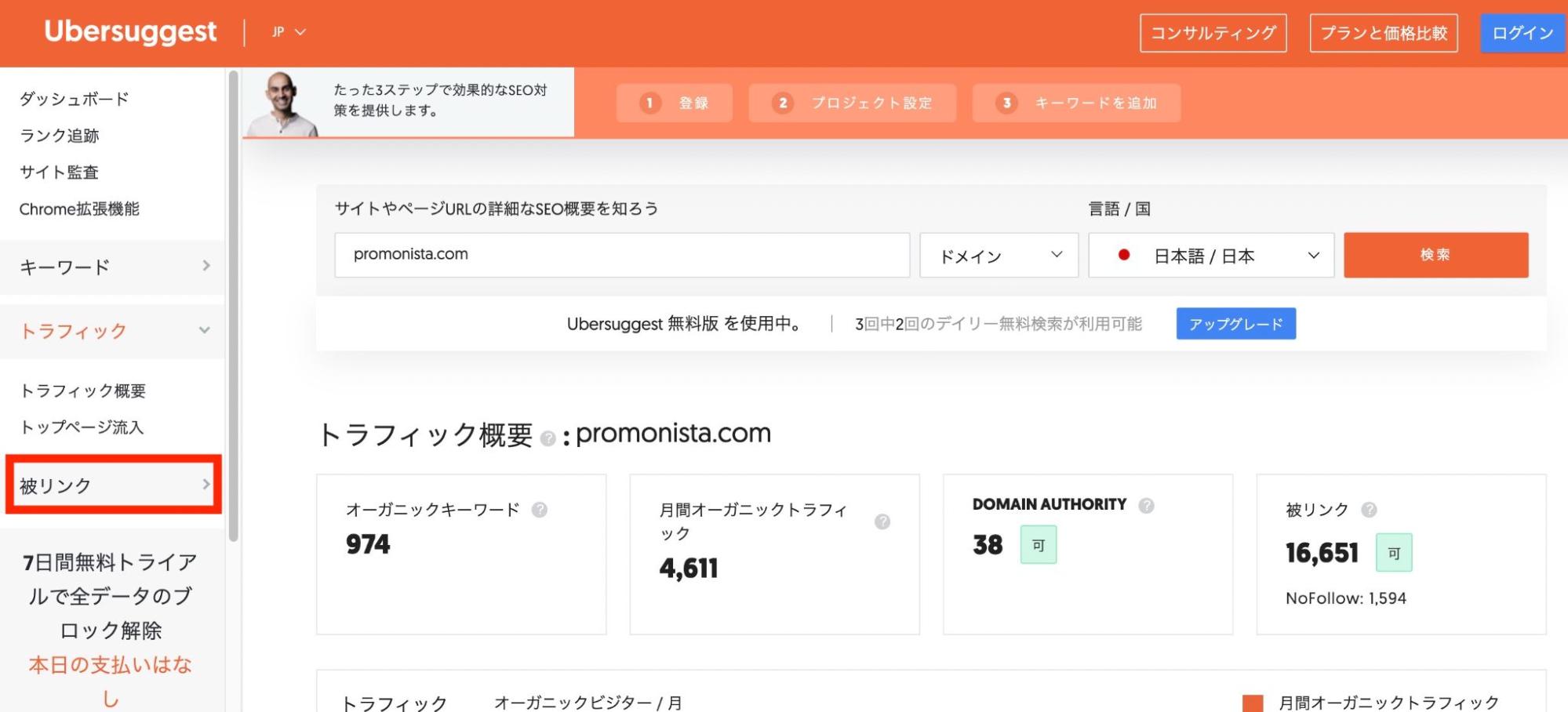Click step 2 プロジェクト設定 button
The image size is (1568, 712).
(x=853, y=103)
